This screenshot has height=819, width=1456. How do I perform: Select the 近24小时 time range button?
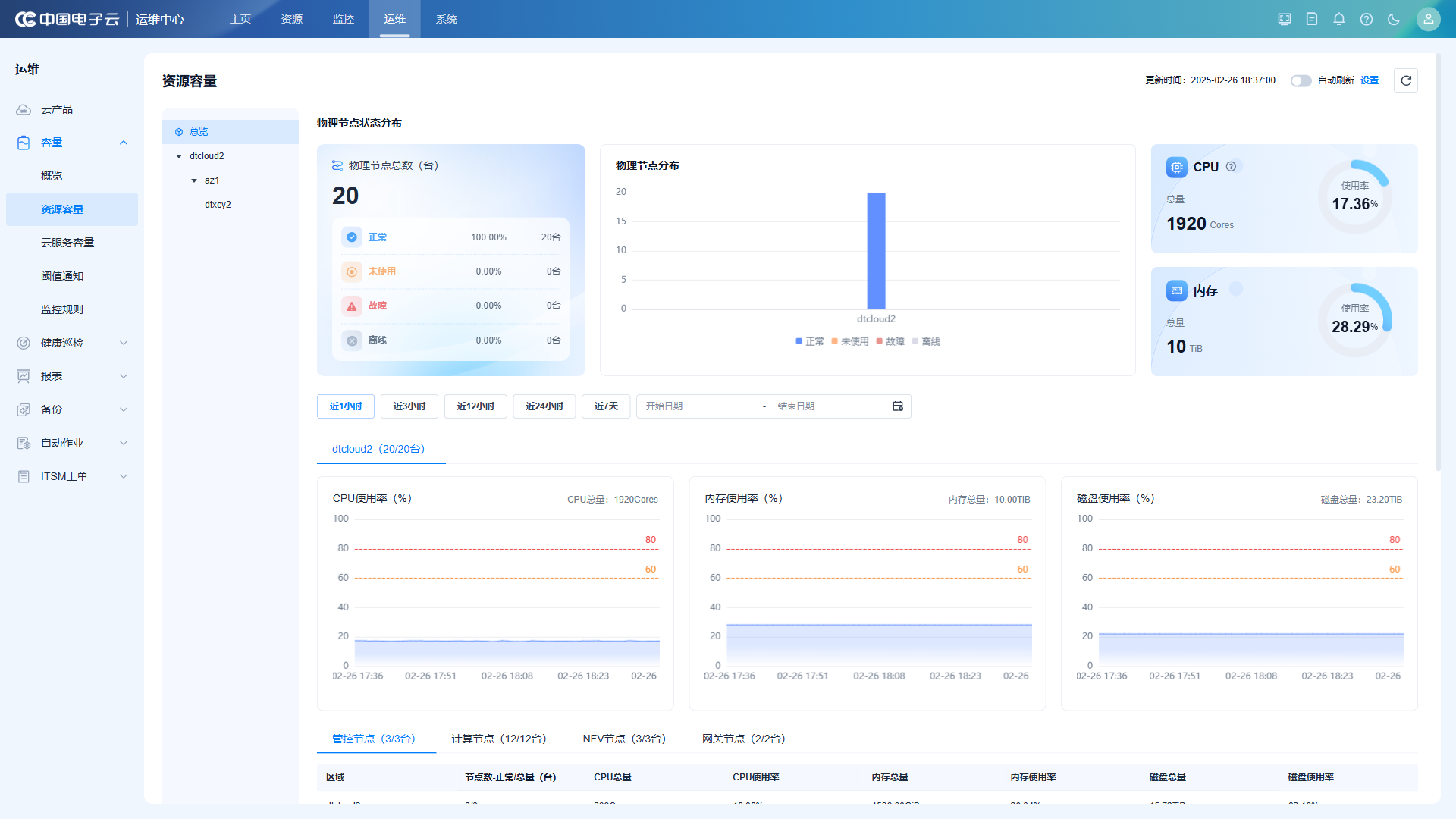tap(544, 406)
